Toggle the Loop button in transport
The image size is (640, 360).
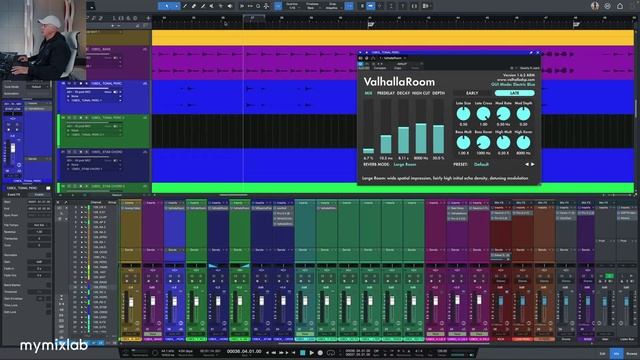[x=331, y=352]
